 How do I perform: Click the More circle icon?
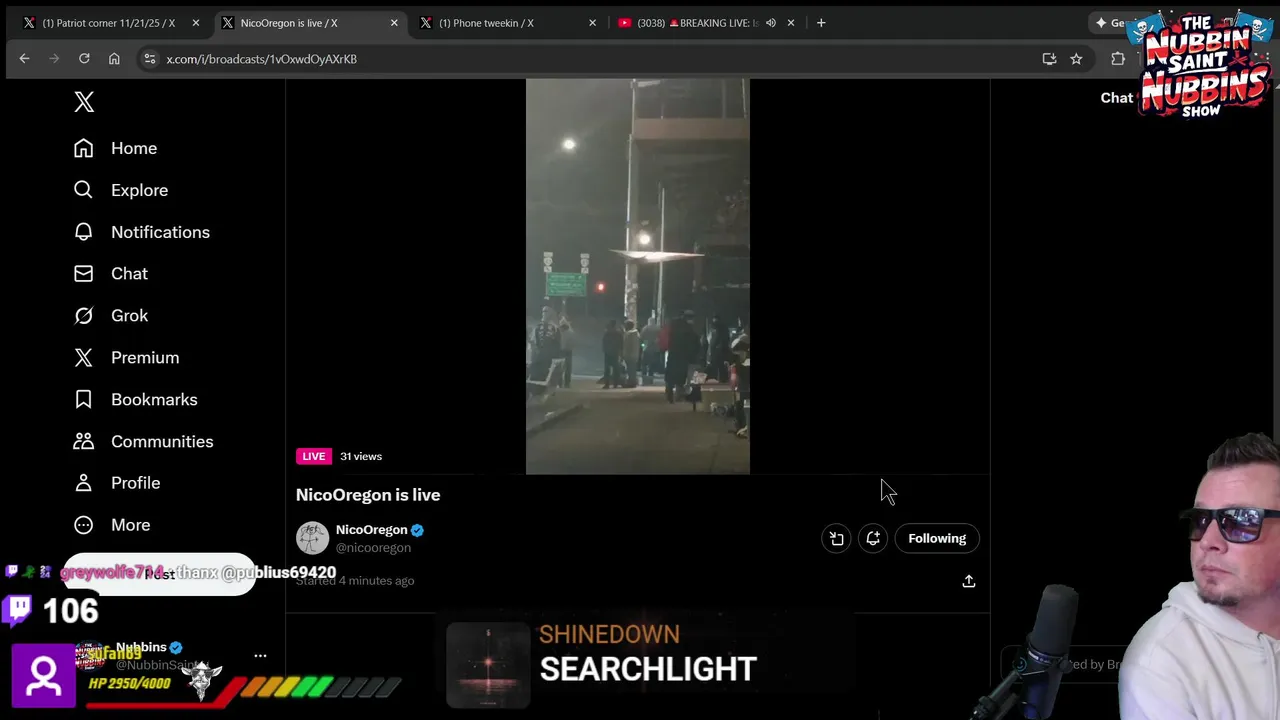84,525
